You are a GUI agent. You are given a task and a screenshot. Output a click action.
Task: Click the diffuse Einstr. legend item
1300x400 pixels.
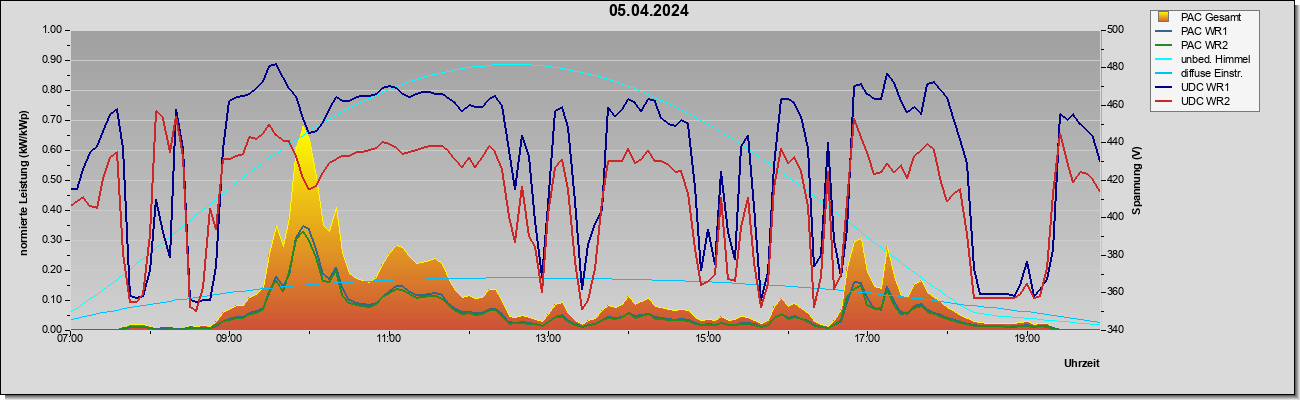[1203, 73]
